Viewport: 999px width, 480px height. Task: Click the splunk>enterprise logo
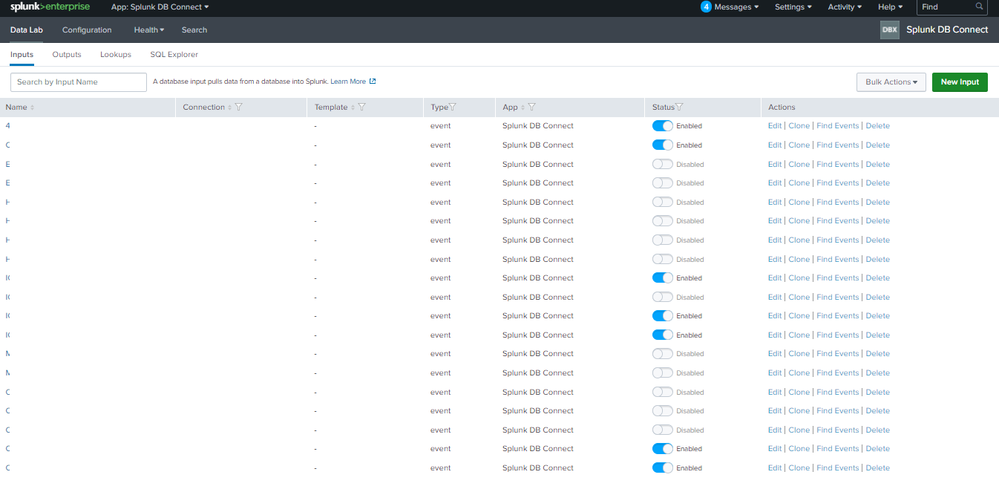tap(50, 7)
